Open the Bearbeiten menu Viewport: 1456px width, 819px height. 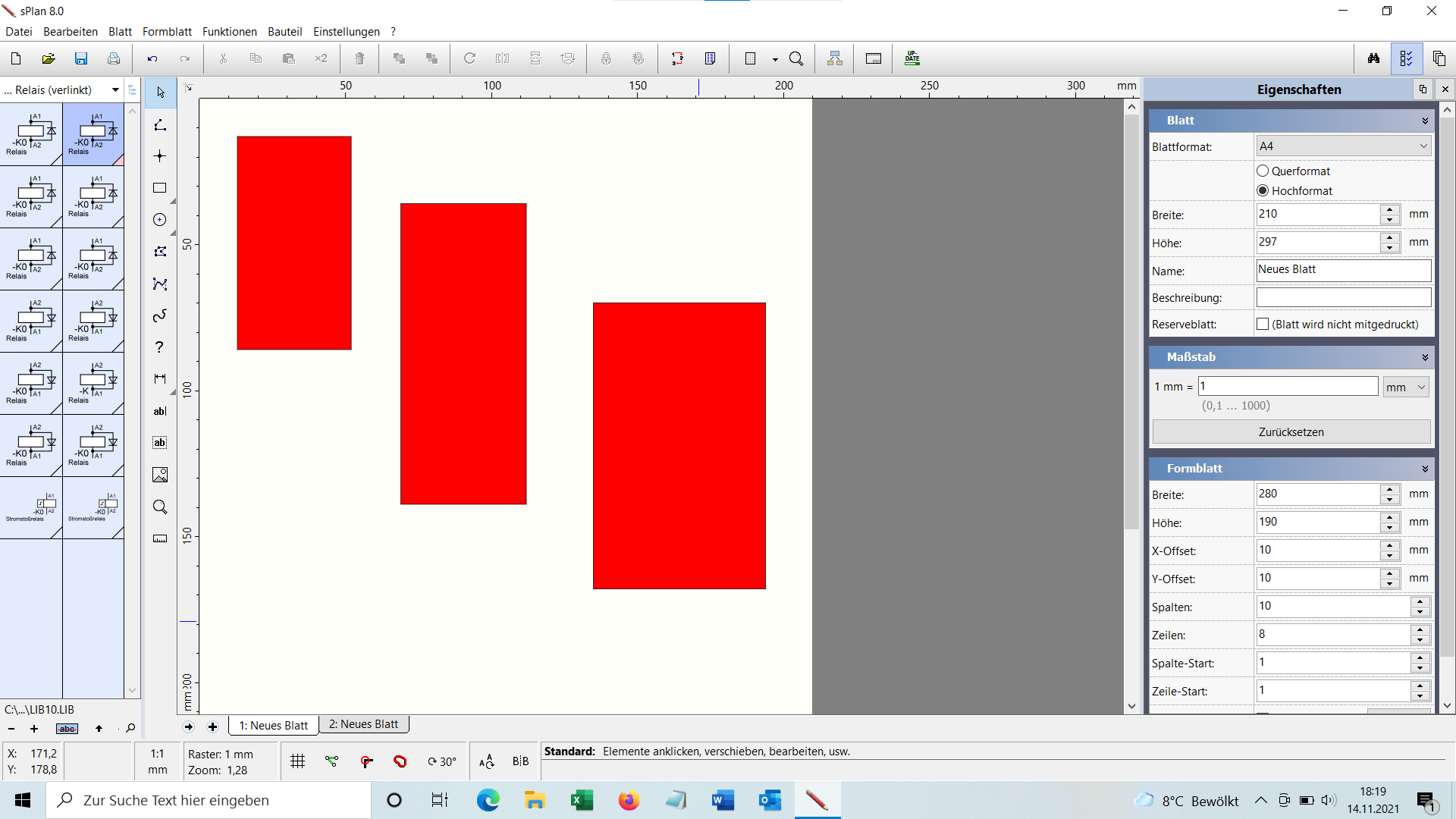(x=71, y=32)
